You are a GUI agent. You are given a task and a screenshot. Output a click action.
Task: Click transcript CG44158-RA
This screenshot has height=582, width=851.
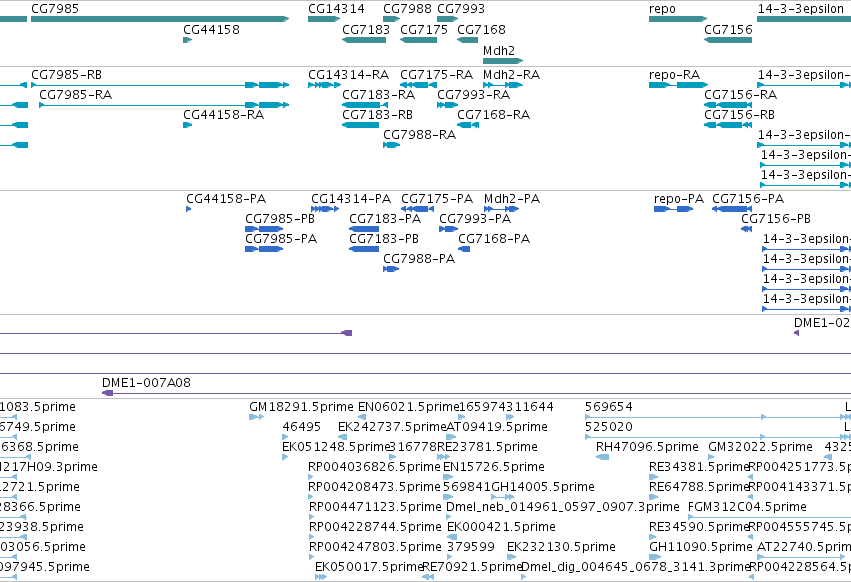188,125
